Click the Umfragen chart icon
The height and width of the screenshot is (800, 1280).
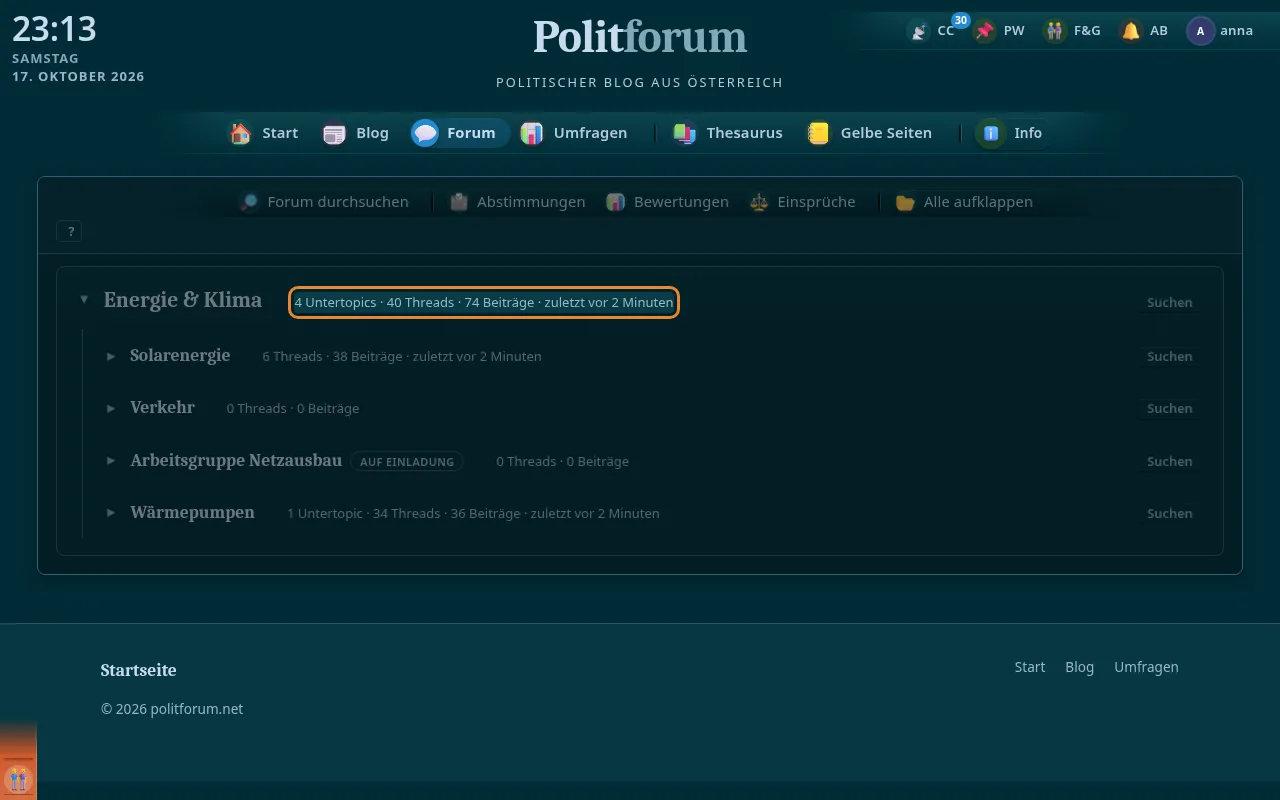(532, 133)
